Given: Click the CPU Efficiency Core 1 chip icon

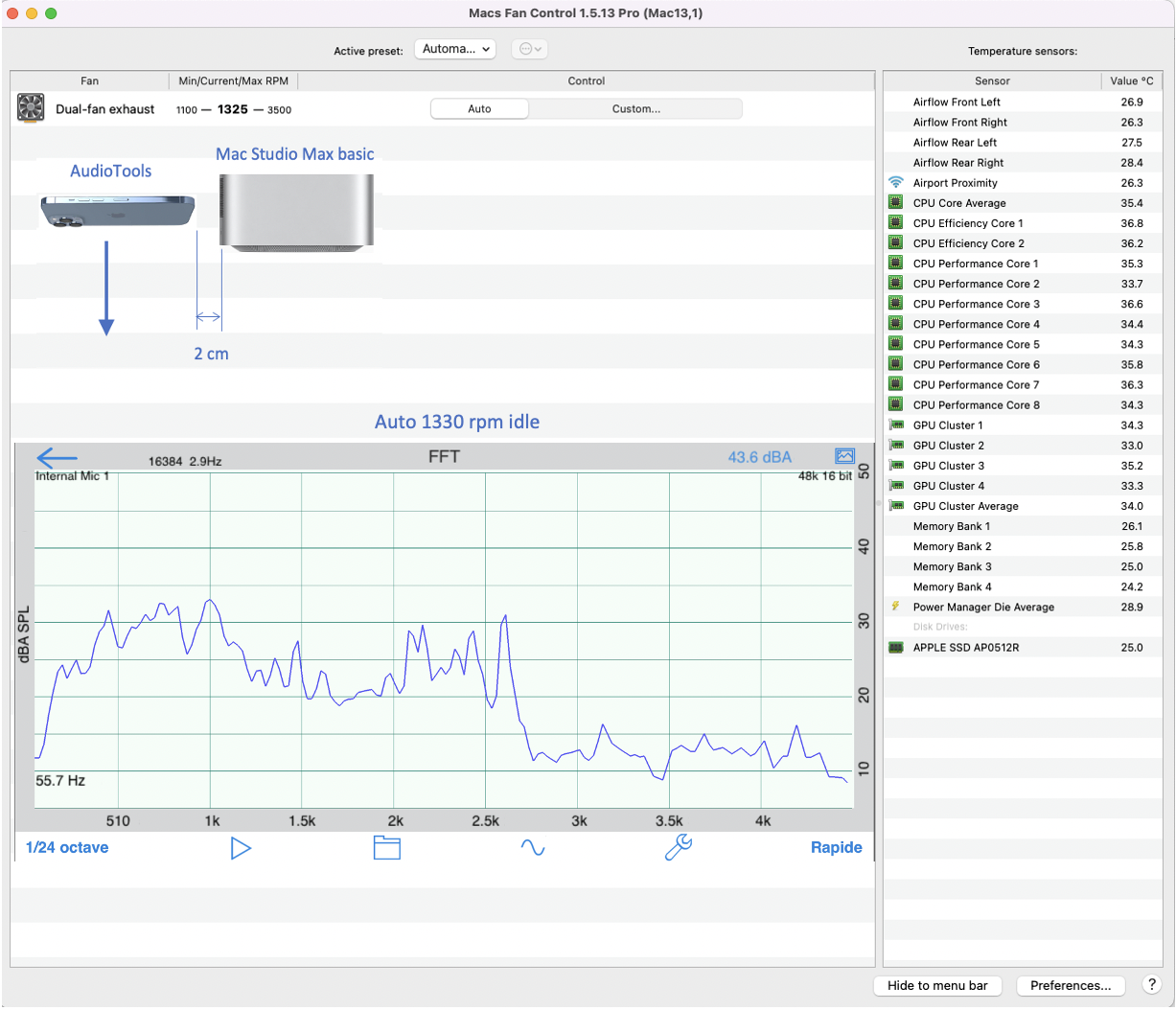Looking at the screenshot, I should coord(896,222).
